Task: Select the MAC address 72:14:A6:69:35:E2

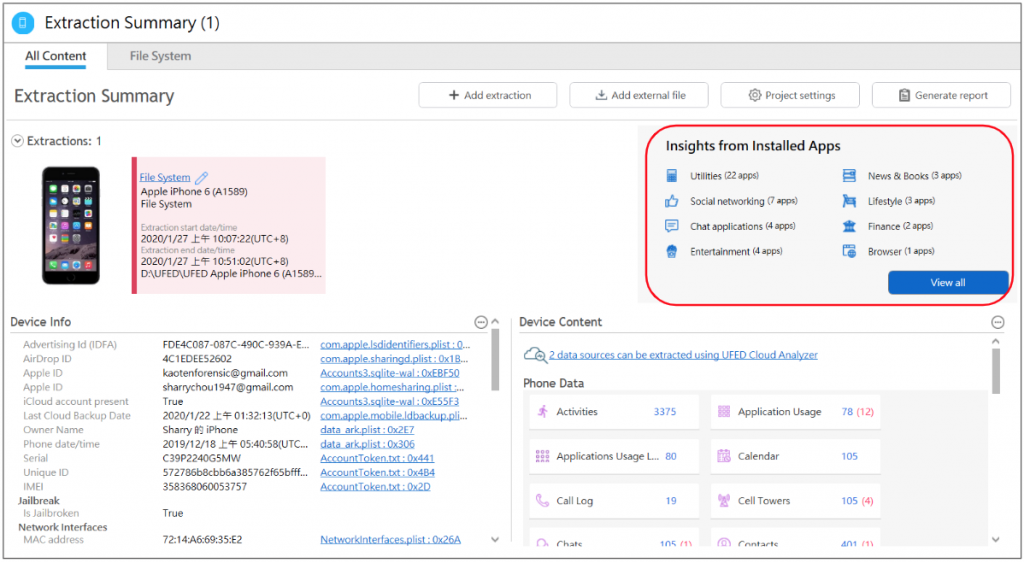Action: [202, 539]
